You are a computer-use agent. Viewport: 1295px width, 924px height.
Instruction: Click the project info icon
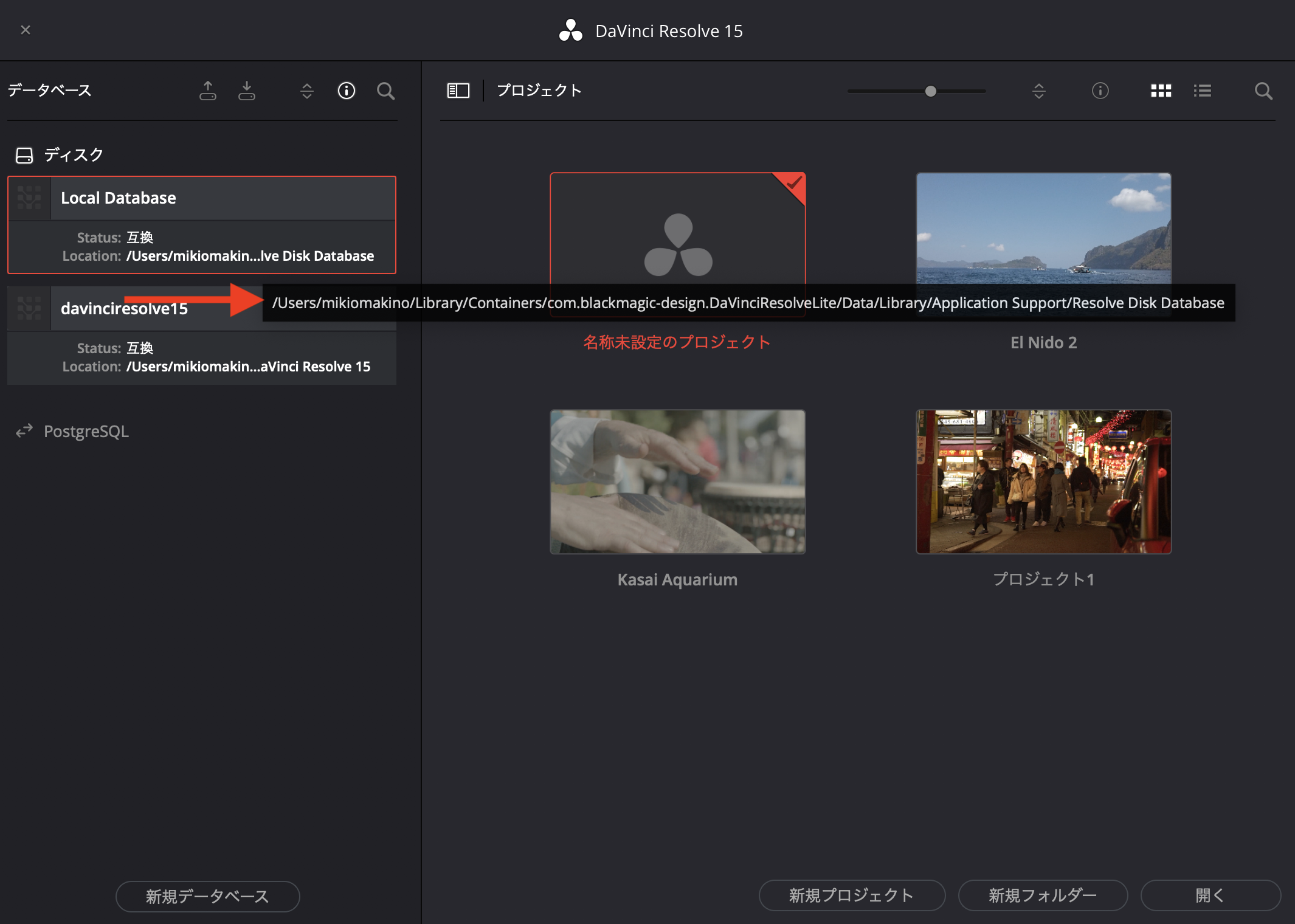1100,91
